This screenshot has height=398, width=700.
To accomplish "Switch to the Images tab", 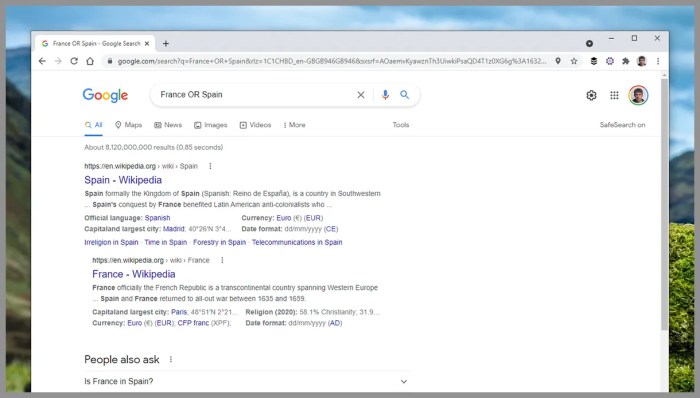I will click(211, 125).
